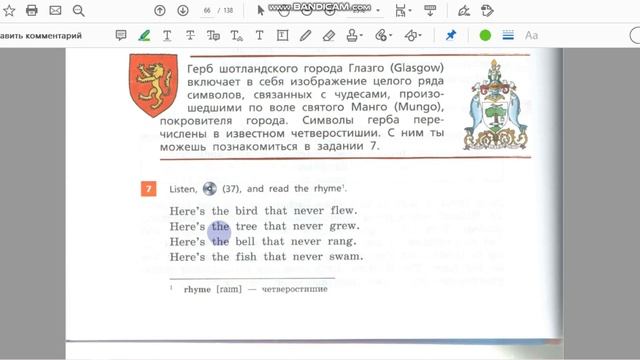Viewport: 640px width, 360px height.
Task: Send file by email envelope icon
Action: (55, 11)
